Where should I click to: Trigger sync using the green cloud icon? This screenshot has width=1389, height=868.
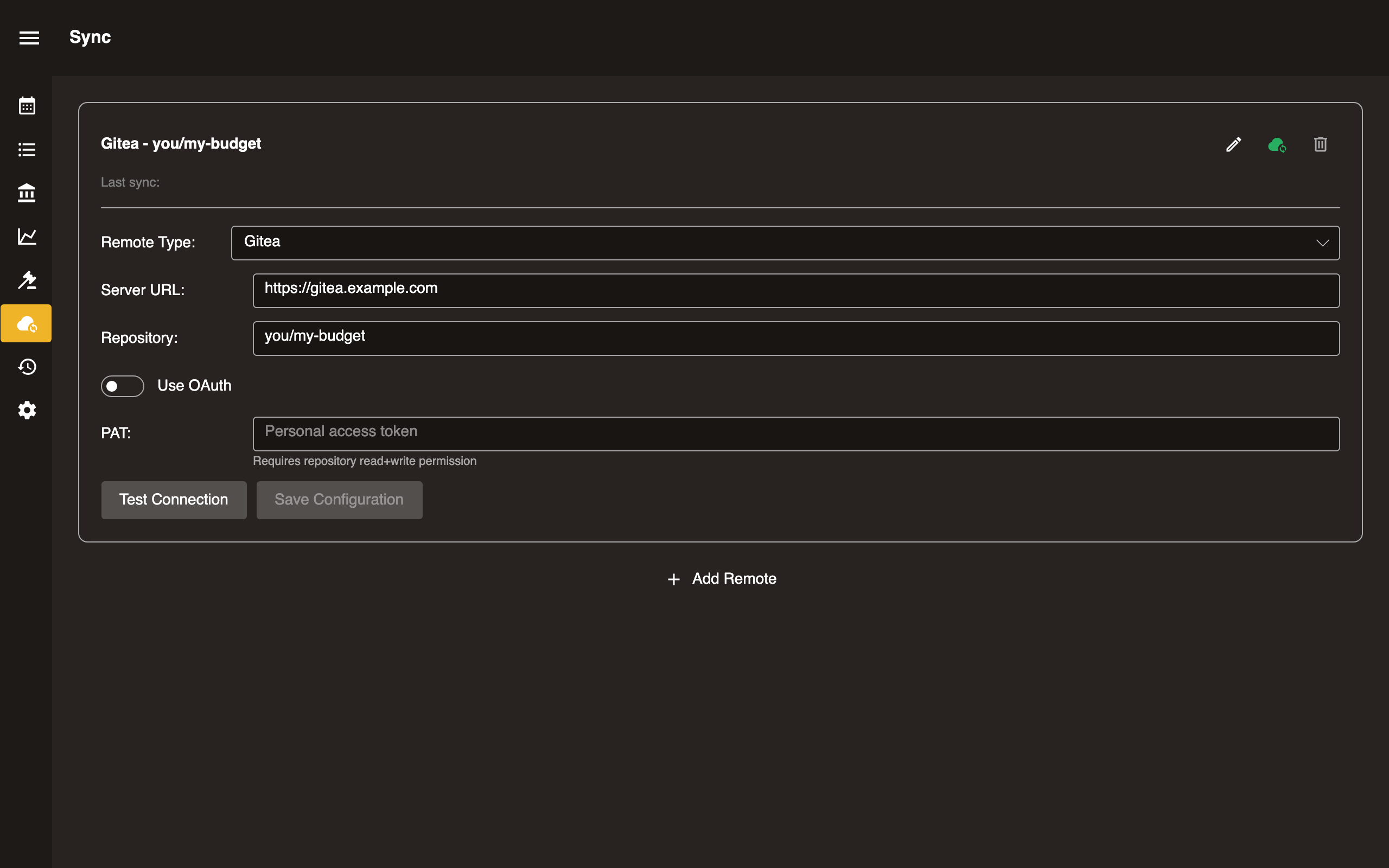click(1277, 144)
